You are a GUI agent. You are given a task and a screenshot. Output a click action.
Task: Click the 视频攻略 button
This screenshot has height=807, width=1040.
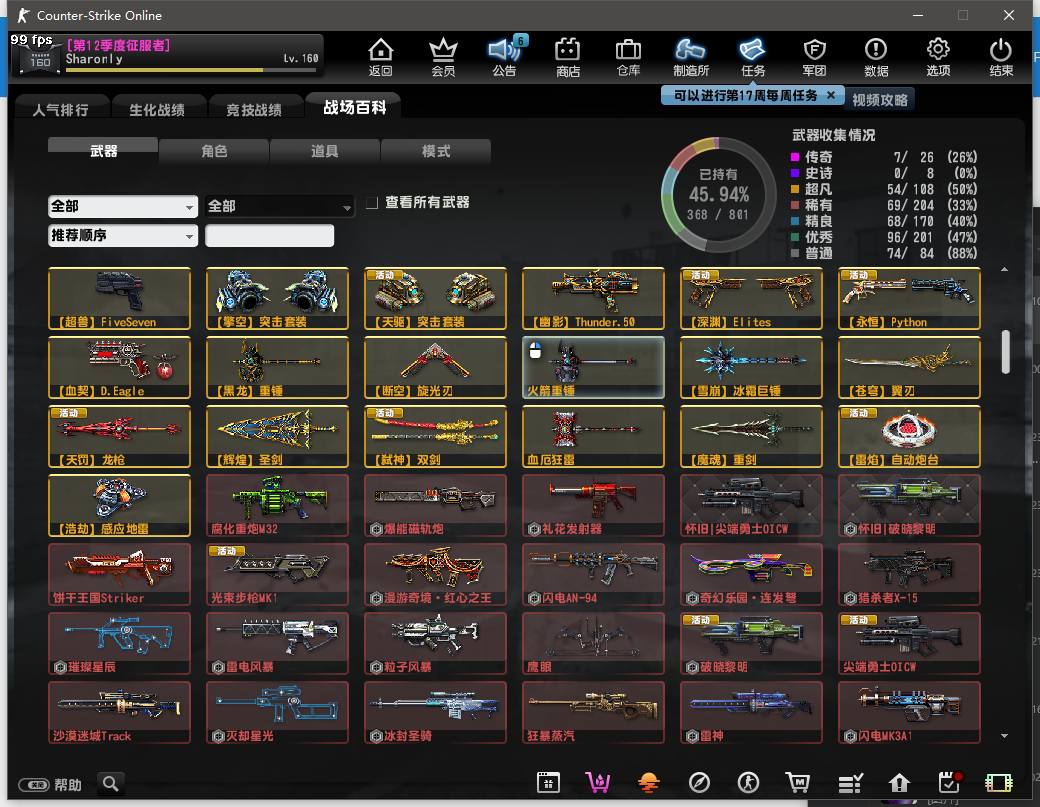click(879, 99)
